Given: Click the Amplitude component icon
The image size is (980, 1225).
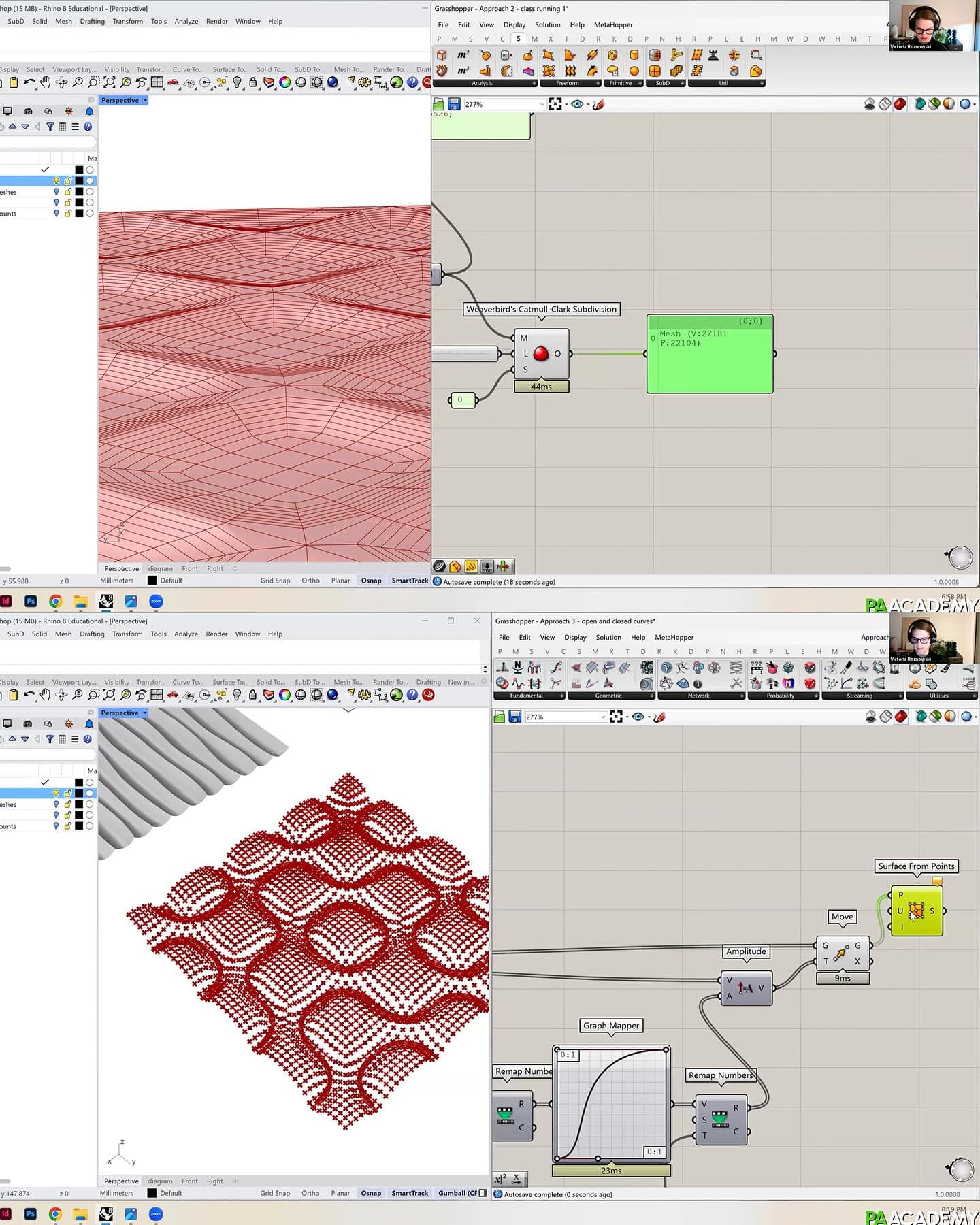Looking at the screenshot, I should pyautogui.click(x=745, y=988).
